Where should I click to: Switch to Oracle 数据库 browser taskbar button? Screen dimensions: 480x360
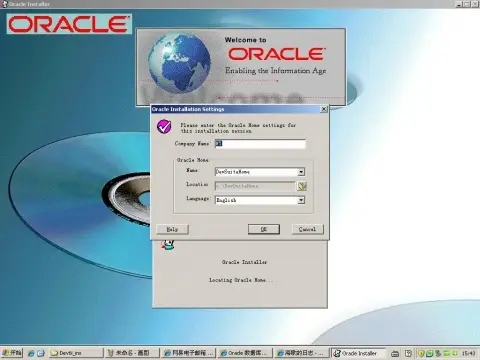click(245, 353)
